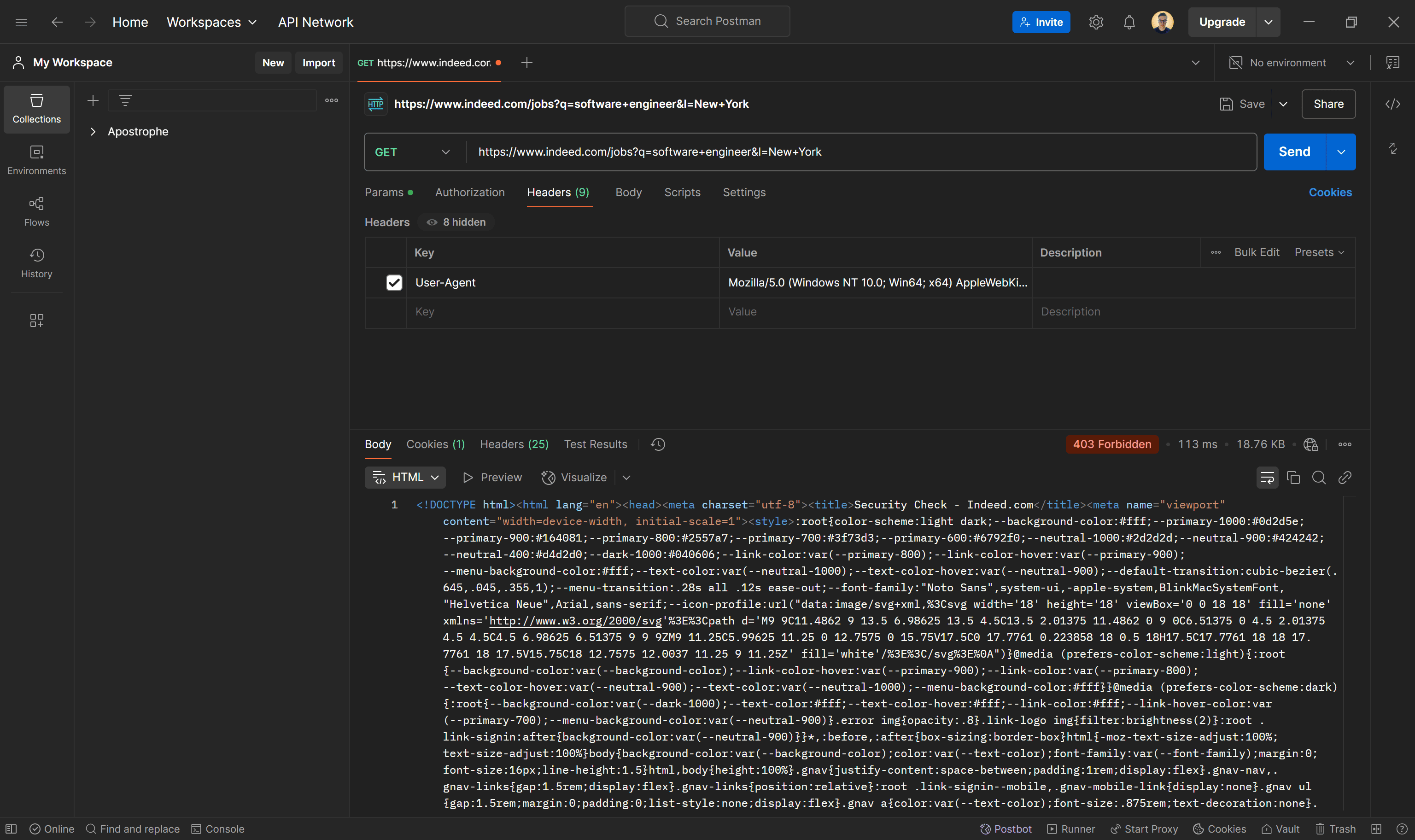The height and width of the screenshot is (840, 1415).
Task: Open the GET method dropdown
Action: point(413,152)
